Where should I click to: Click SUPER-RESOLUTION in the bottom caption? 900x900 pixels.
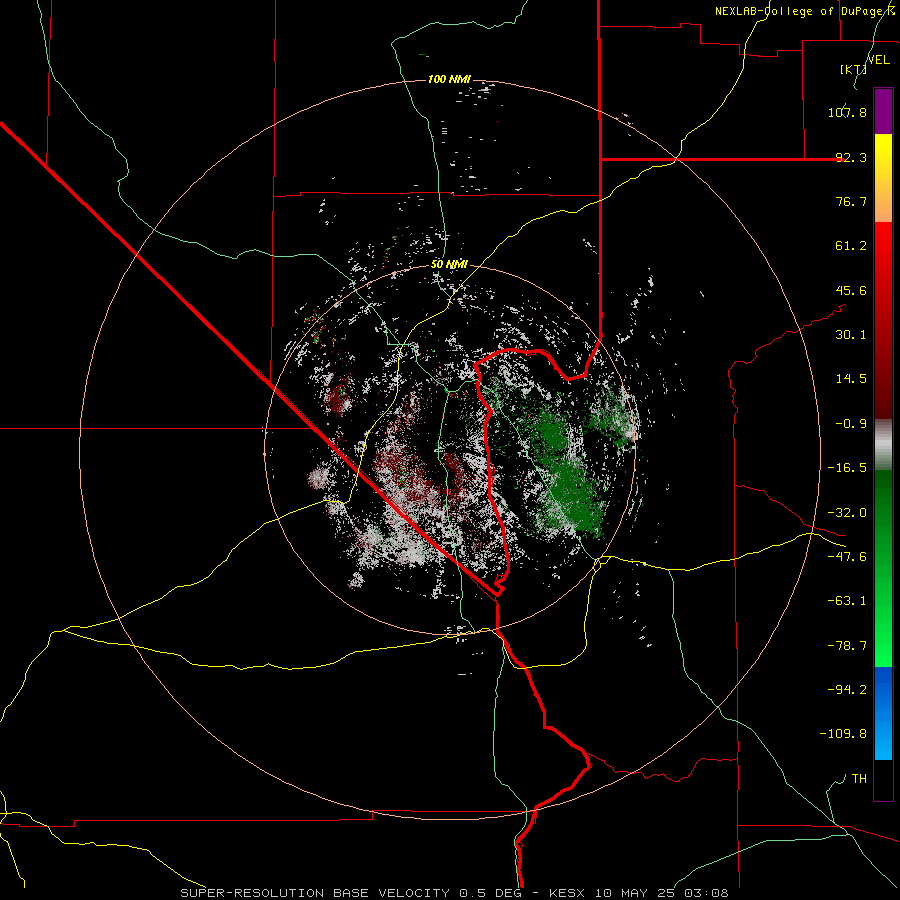point(250,893)
